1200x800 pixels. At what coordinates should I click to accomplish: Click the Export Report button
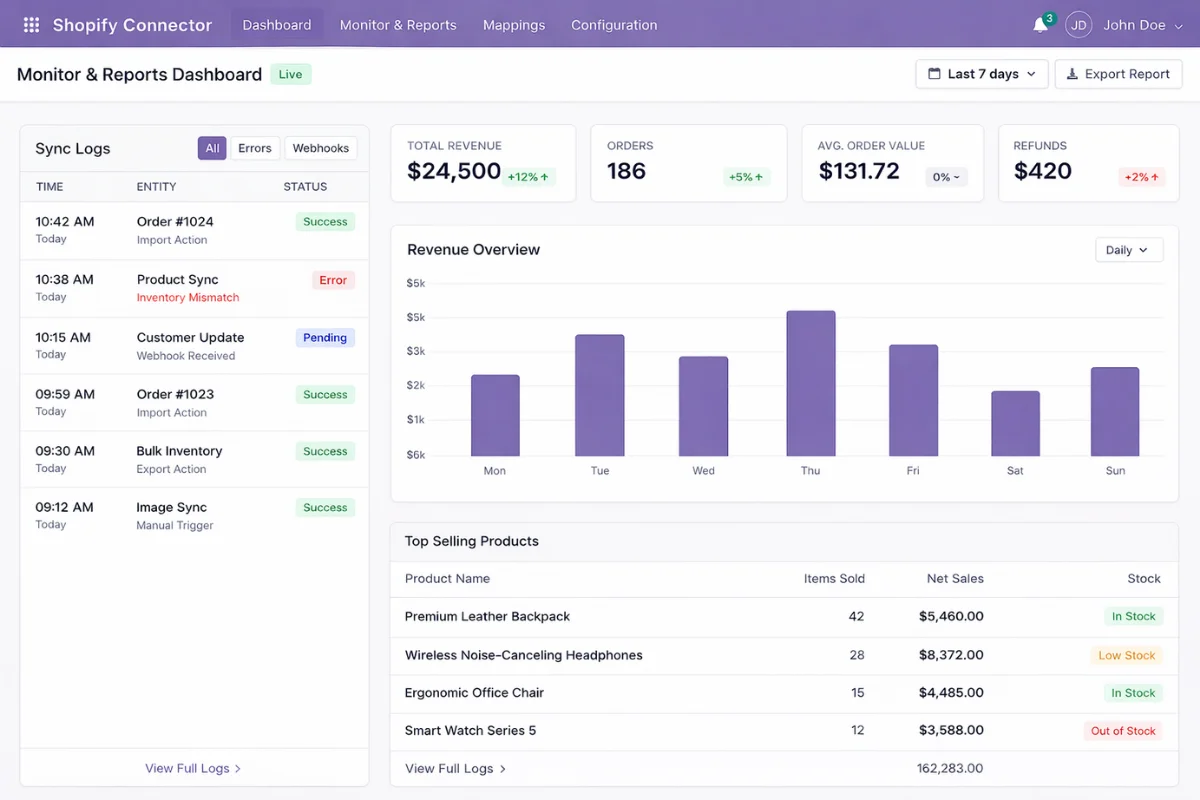point(1118,74)
